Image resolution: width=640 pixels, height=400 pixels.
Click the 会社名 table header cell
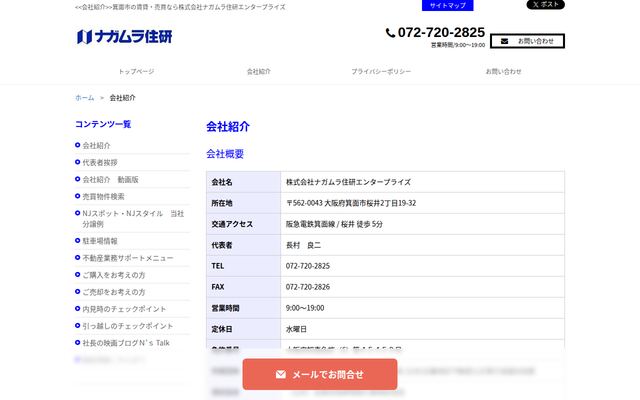pos(244,182)
